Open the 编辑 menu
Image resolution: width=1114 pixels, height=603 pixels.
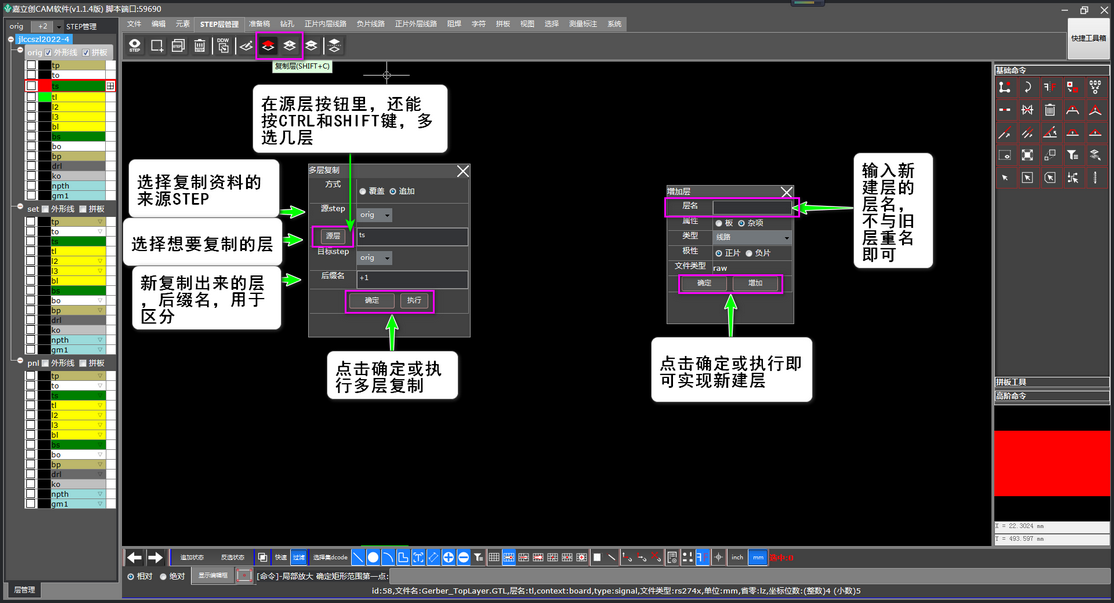(158, 24)
